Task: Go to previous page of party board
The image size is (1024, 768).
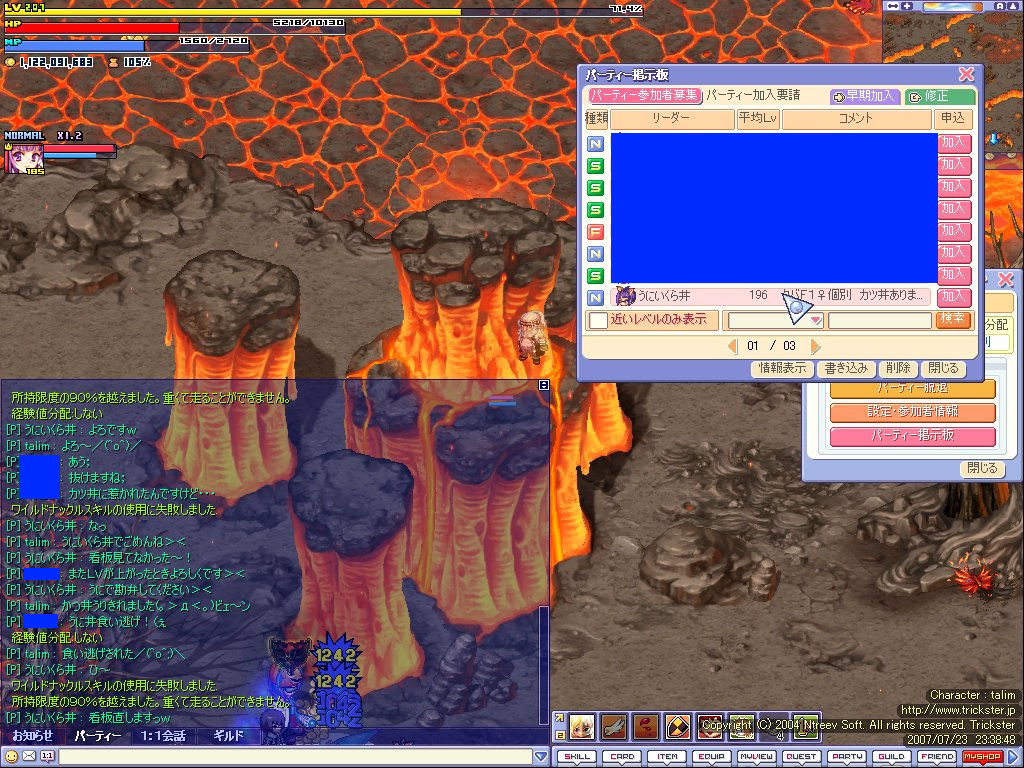Action: click(x=732, y=345)
